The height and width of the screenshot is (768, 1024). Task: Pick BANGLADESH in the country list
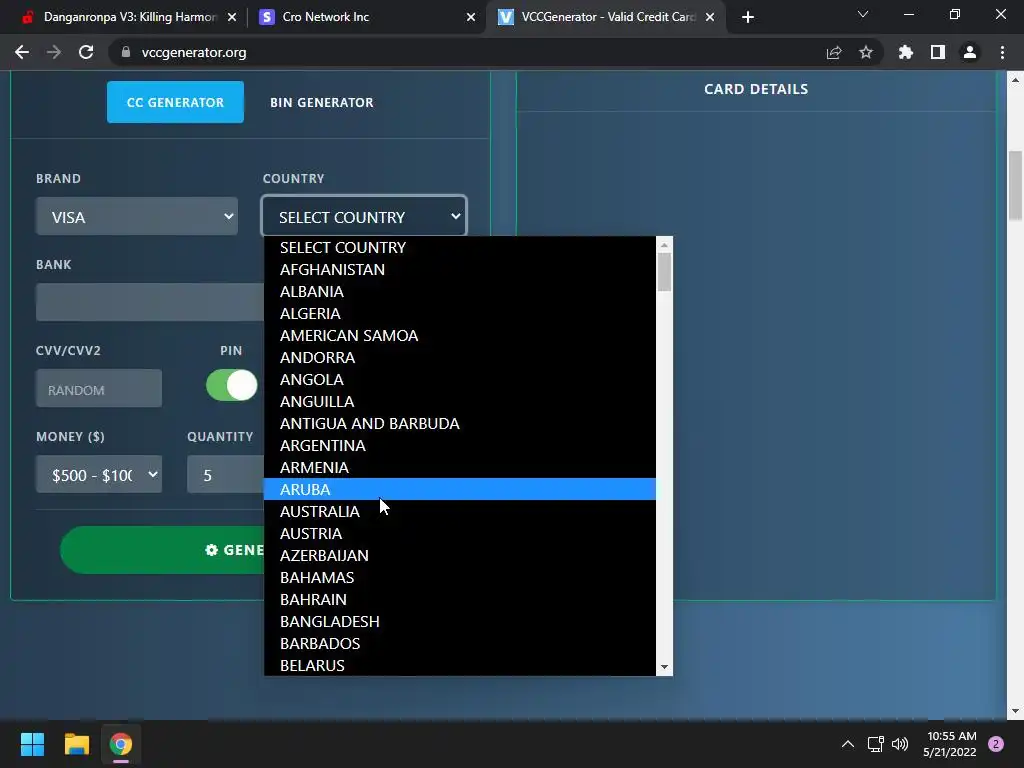pyautogui.click(x=459, y=621)
